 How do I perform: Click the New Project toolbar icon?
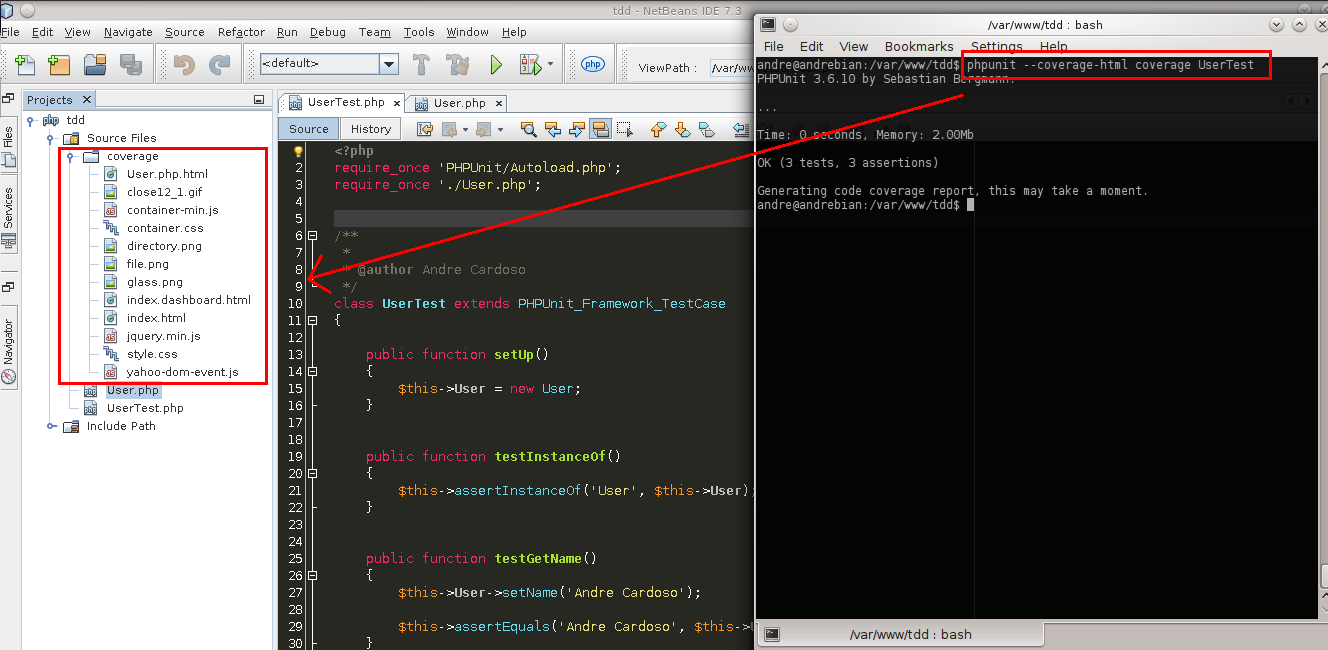[60, 65]
